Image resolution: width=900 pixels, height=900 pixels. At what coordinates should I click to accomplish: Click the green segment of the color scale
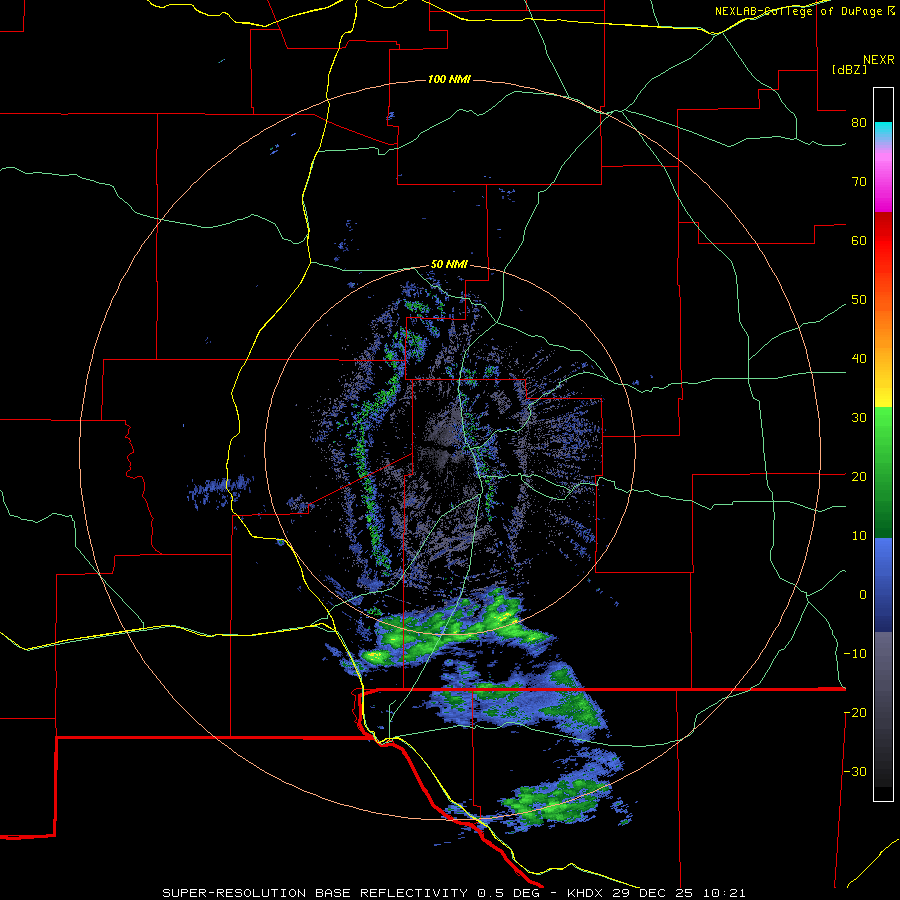883,471
